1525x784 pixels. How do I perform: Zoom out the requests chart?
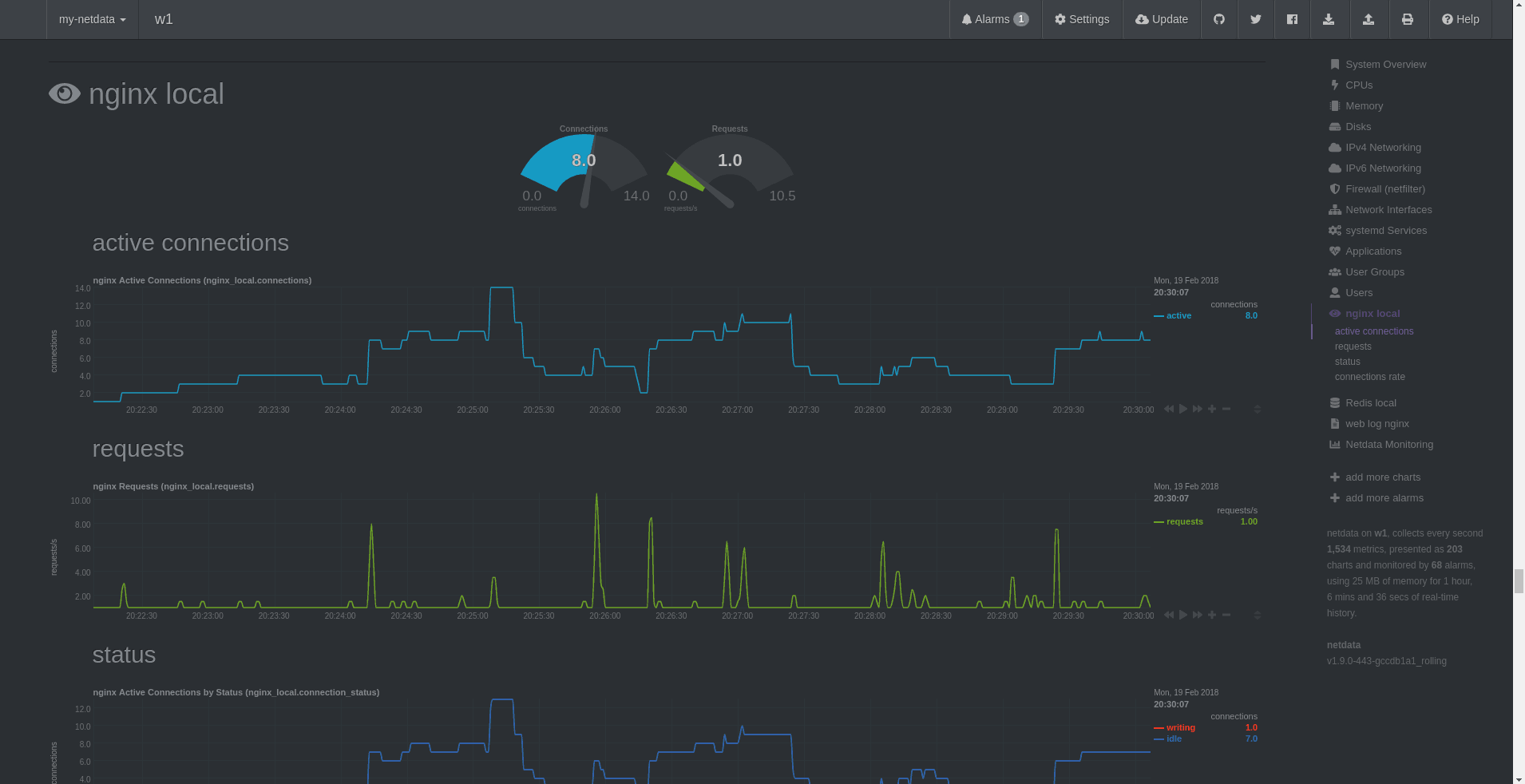click(x=1226, y=615)
